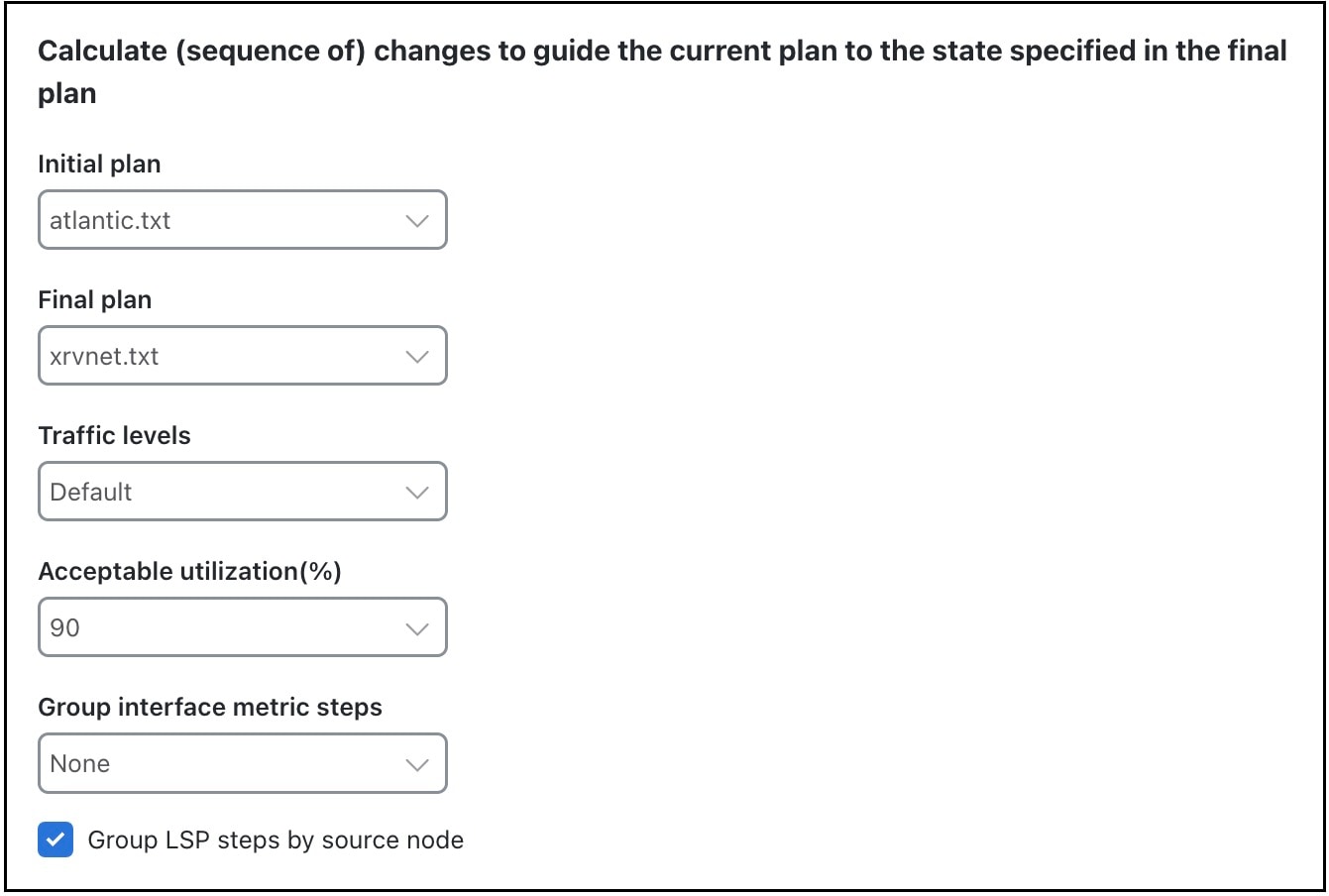Open the Initial plan dropdown showing atlantic.txt
The width and height of the screenshot is (1329, 896).
tap(243, 220)
